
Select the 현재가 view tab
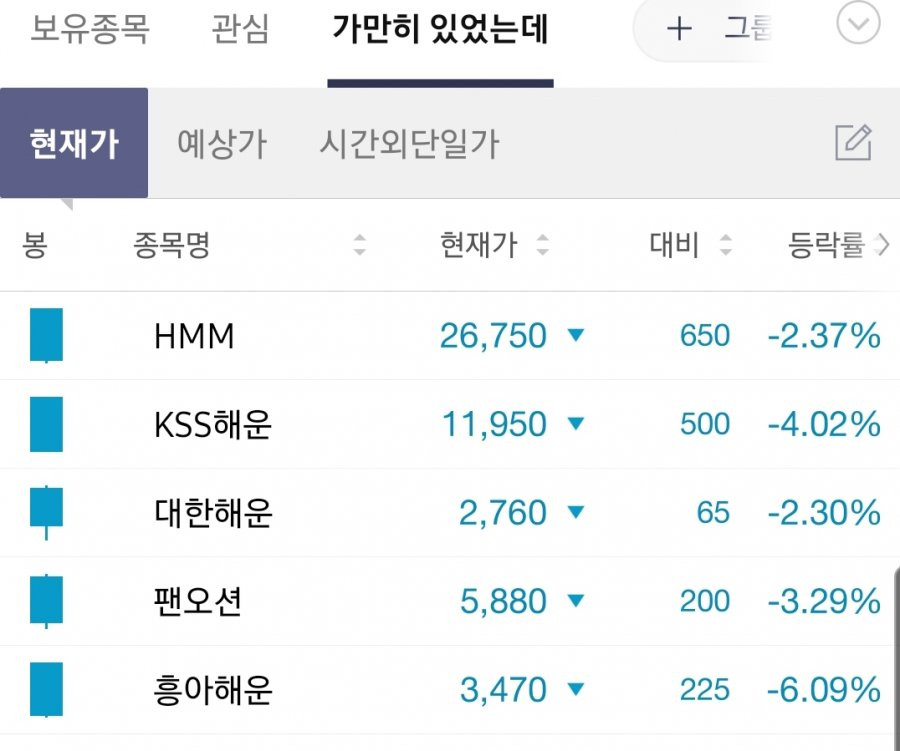74,143
